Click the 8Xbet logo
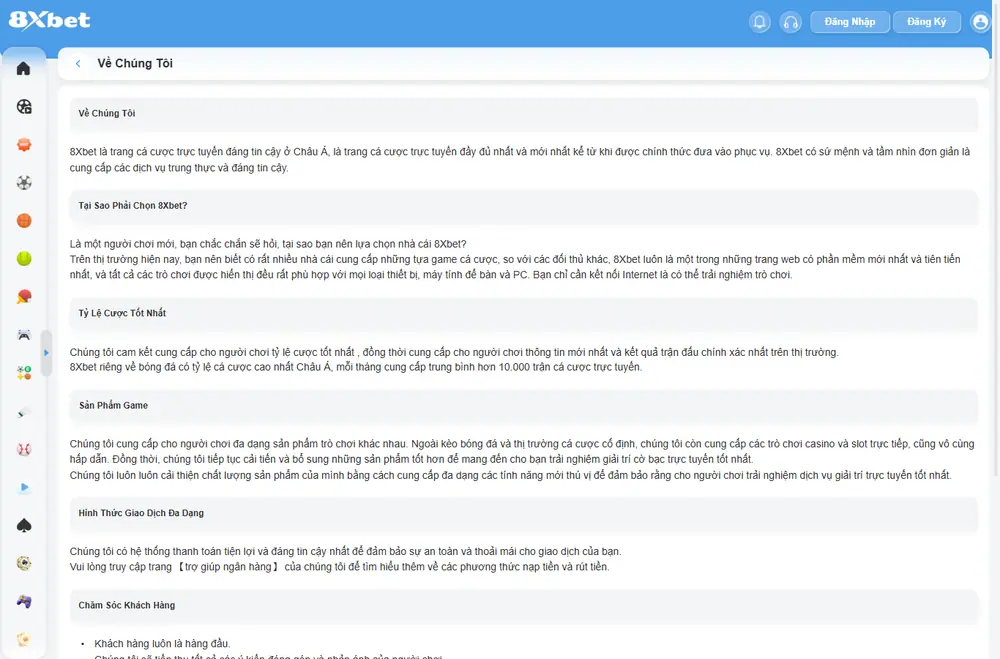This screenshot has width=1000, height=659. click(x=50, y=20)
